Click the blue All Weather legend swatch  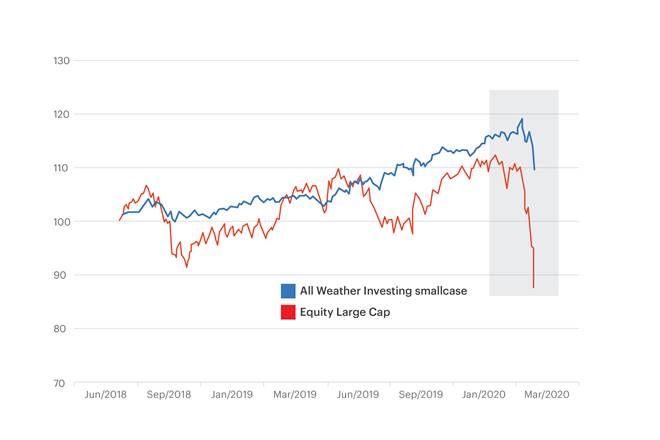pyautogui.click(x=288, y=291)
